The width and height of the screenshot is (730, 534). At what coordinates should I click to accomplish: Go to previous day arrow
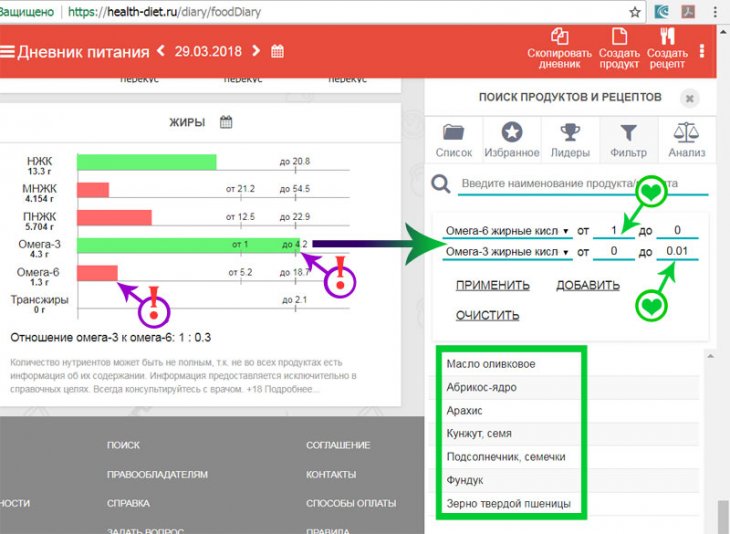click(x=160, y=51)
